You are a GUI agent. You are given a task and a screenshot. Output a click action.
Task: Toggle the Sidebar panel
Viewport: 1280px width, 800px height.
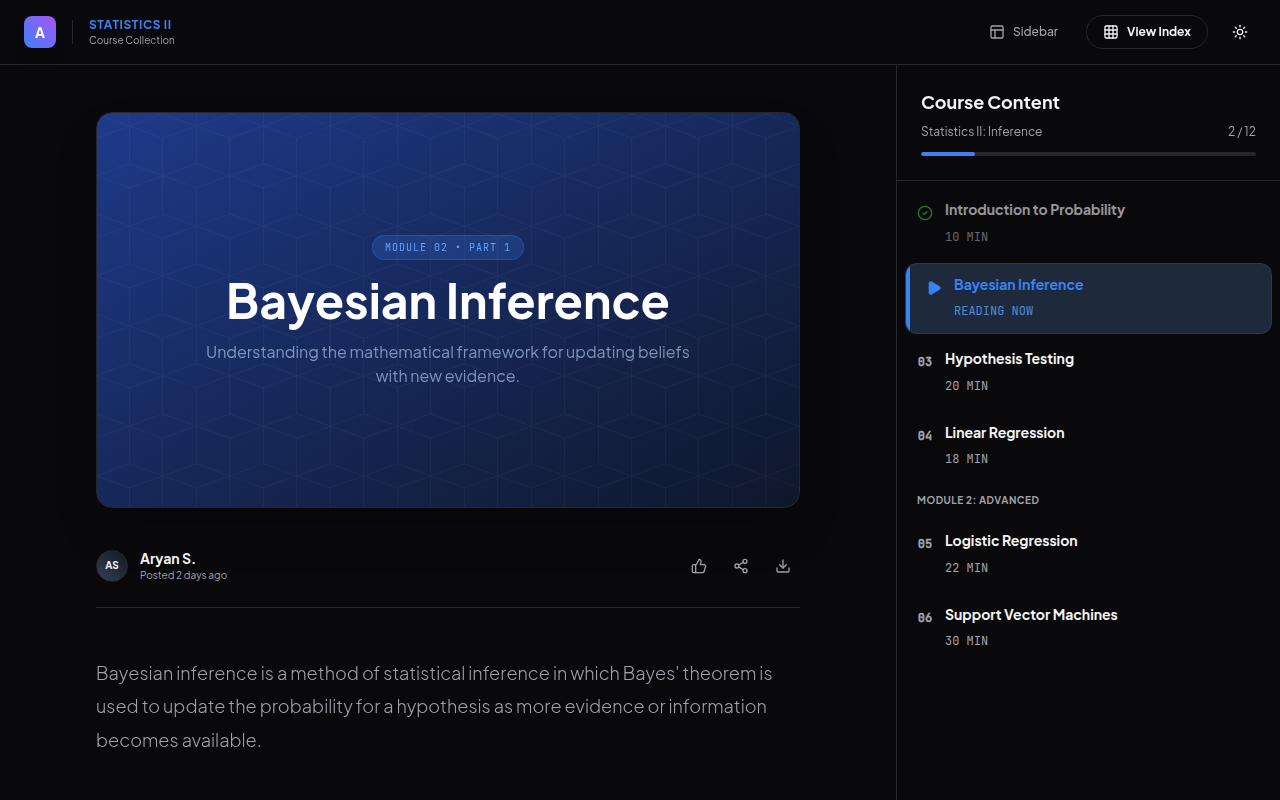click(x=1024, y=32)
